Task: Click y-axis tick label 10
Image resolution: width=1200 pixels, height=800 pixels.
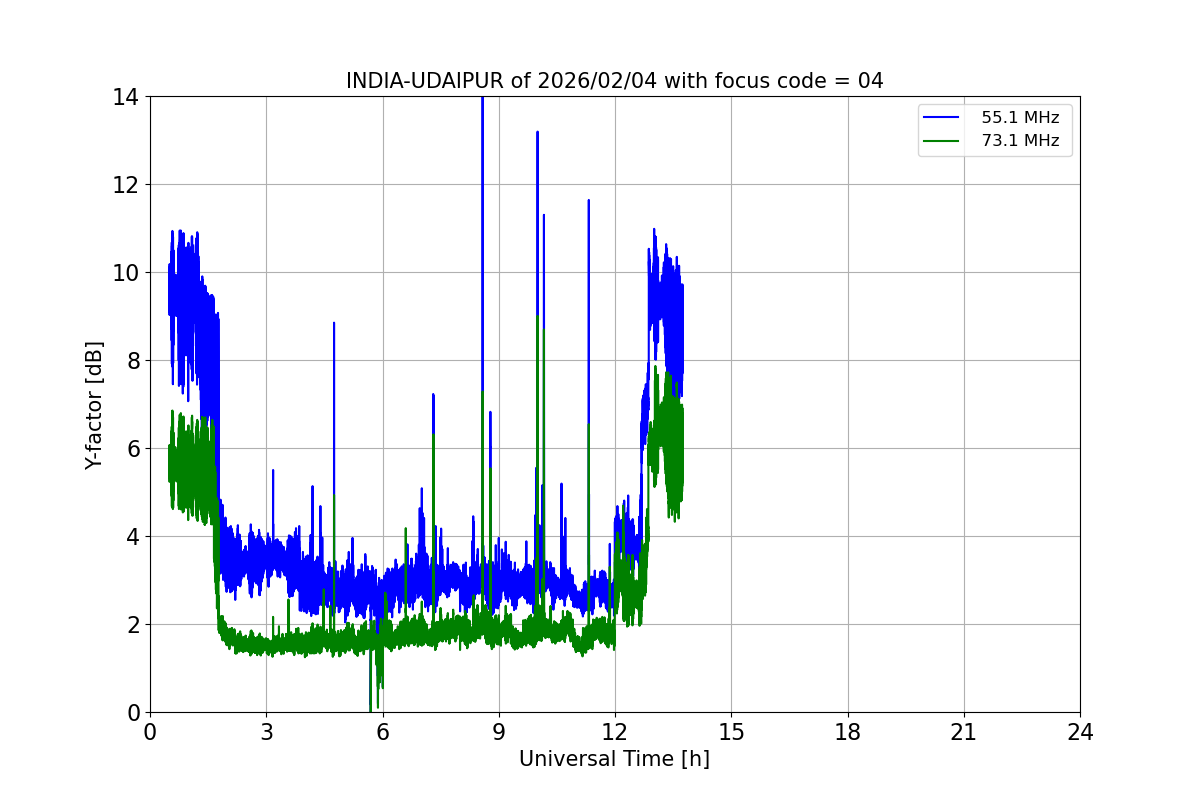Action: point(126,273)
